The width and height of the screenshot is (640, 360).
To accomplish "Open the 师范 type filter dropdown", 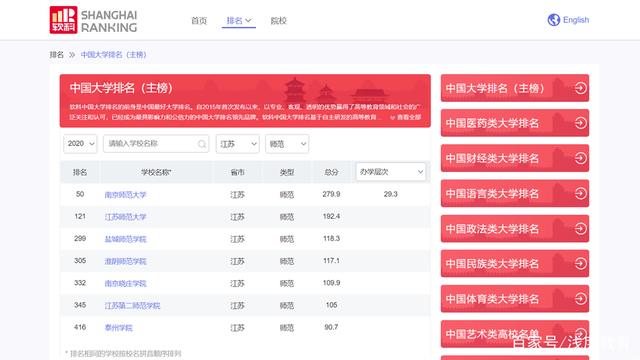I will point(287,144).
